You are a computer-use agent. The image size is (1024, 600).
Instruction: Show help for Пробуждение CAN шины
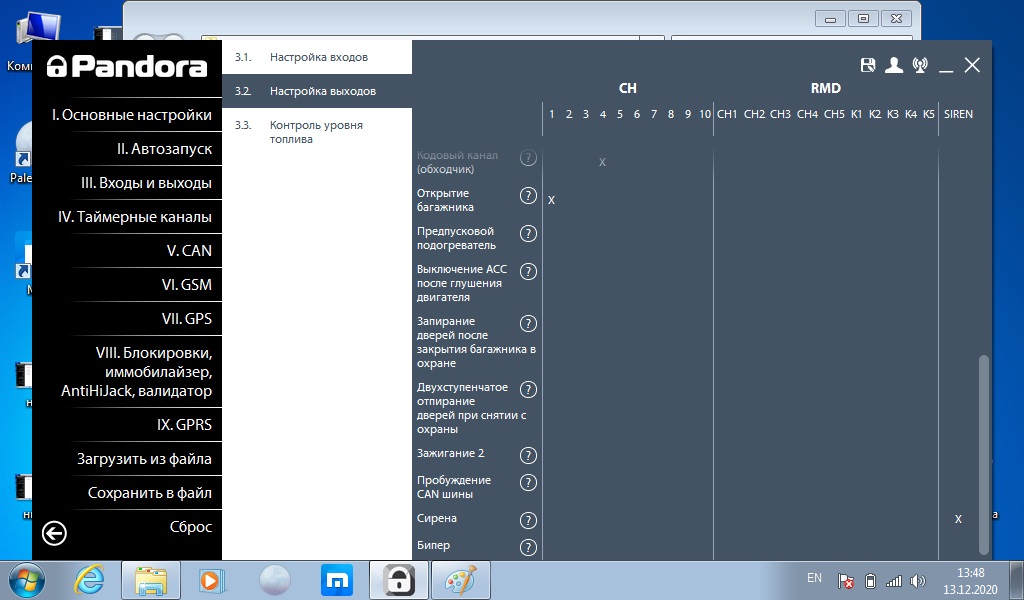click(x=528, y=483)
